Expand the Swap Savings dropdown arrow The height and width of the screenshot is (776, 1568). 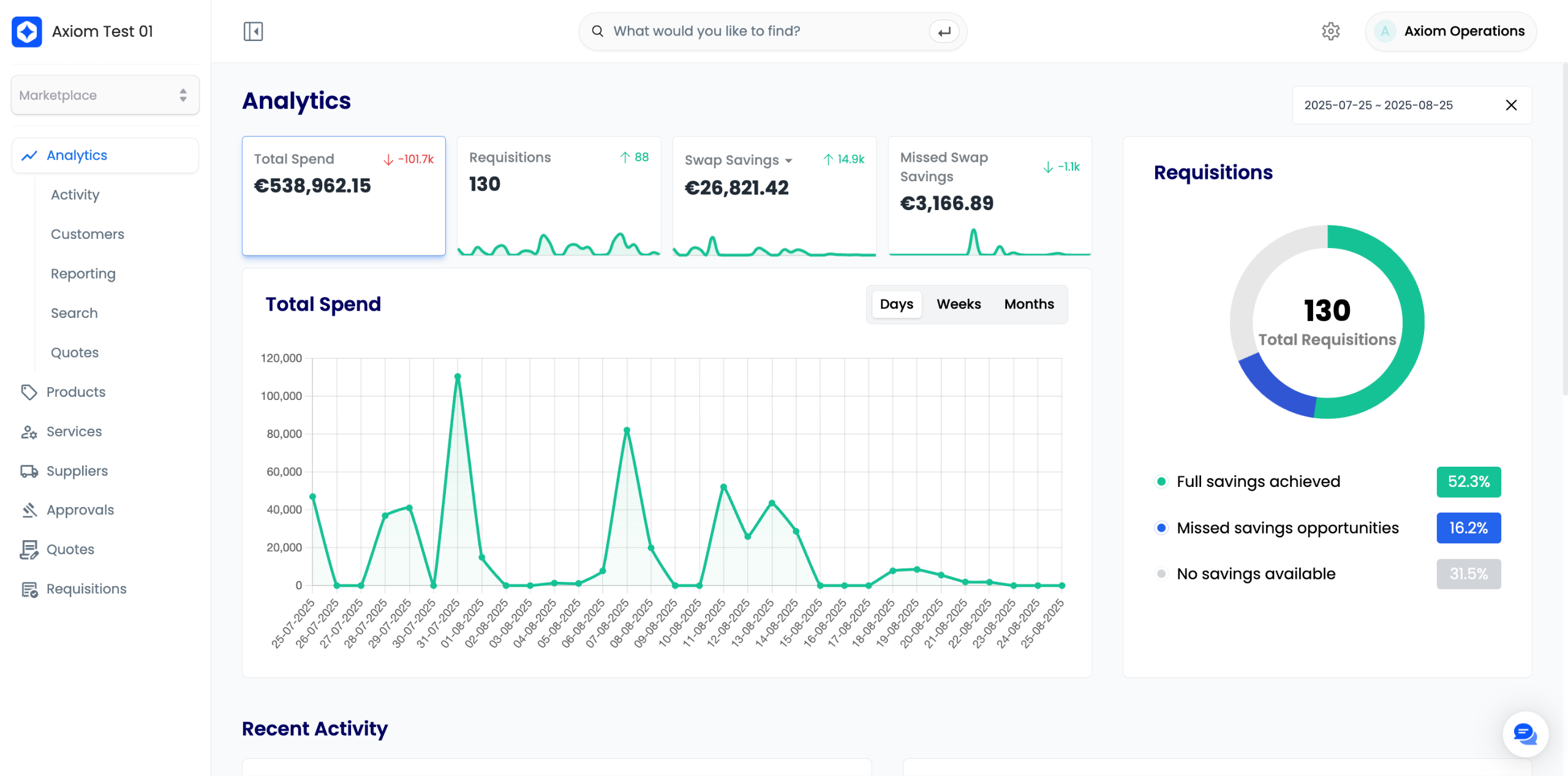pyautogui.click(x=789, y=160)
